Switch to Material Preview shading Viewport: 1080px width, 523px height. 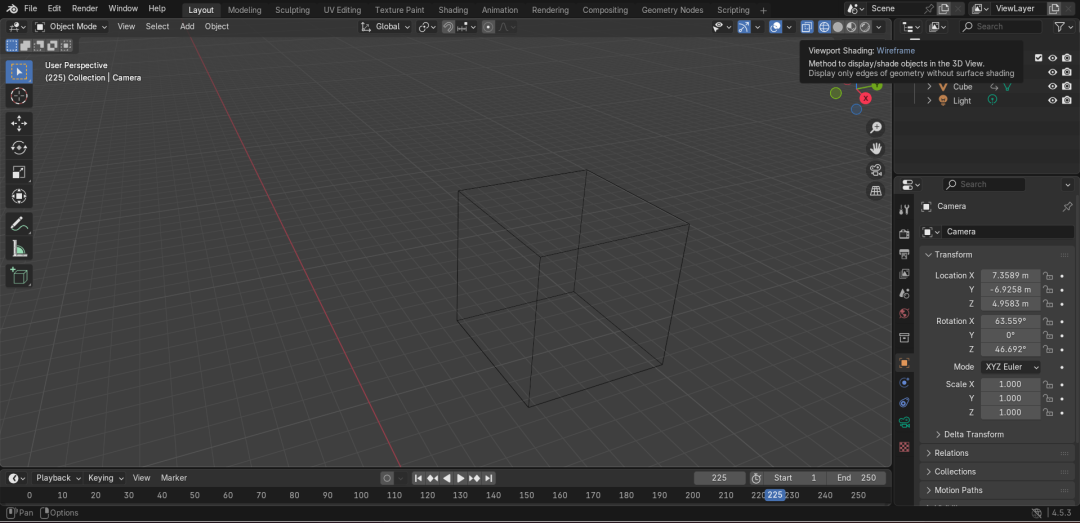pos(851,27)
